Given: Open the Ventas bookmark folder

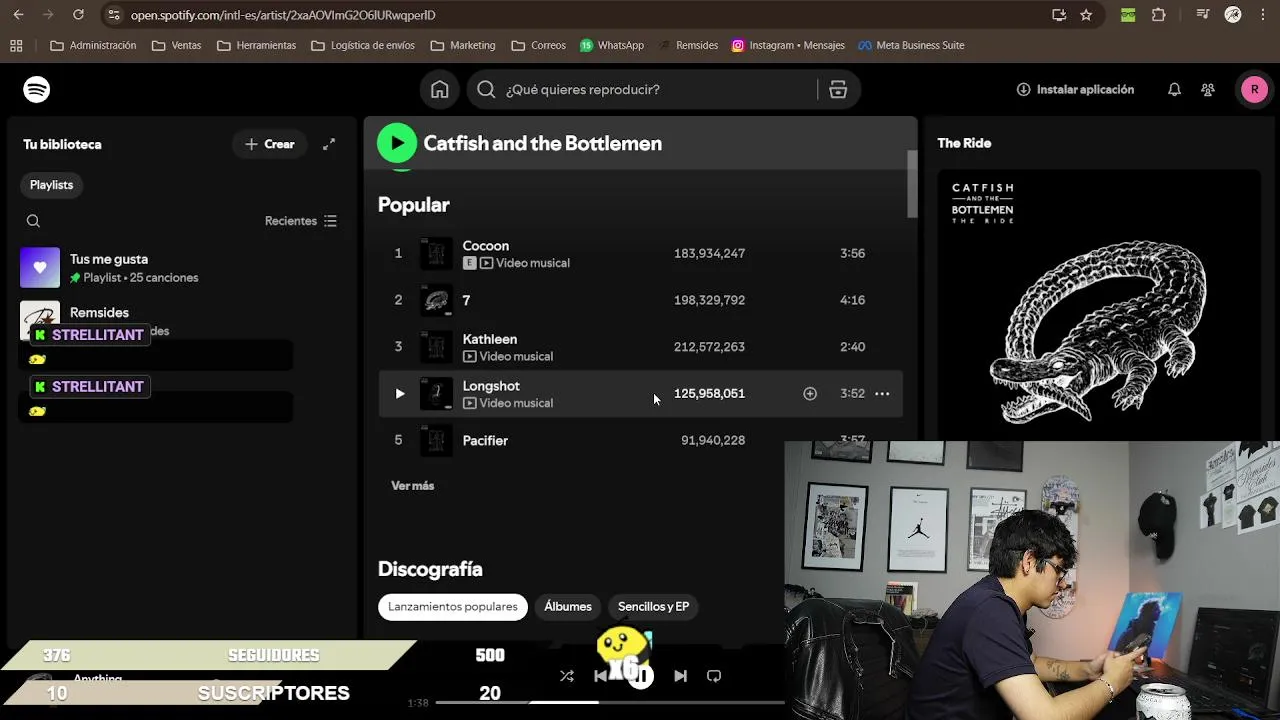Looking at the screenshot, I should click(x=176, y=45).
